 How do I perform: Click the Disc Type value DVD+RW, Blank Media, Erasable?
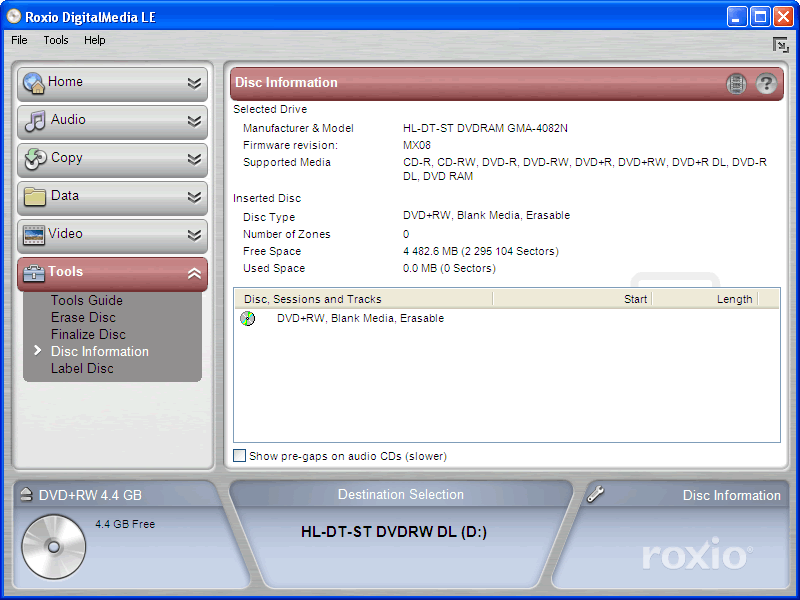[x=486, y=215]
